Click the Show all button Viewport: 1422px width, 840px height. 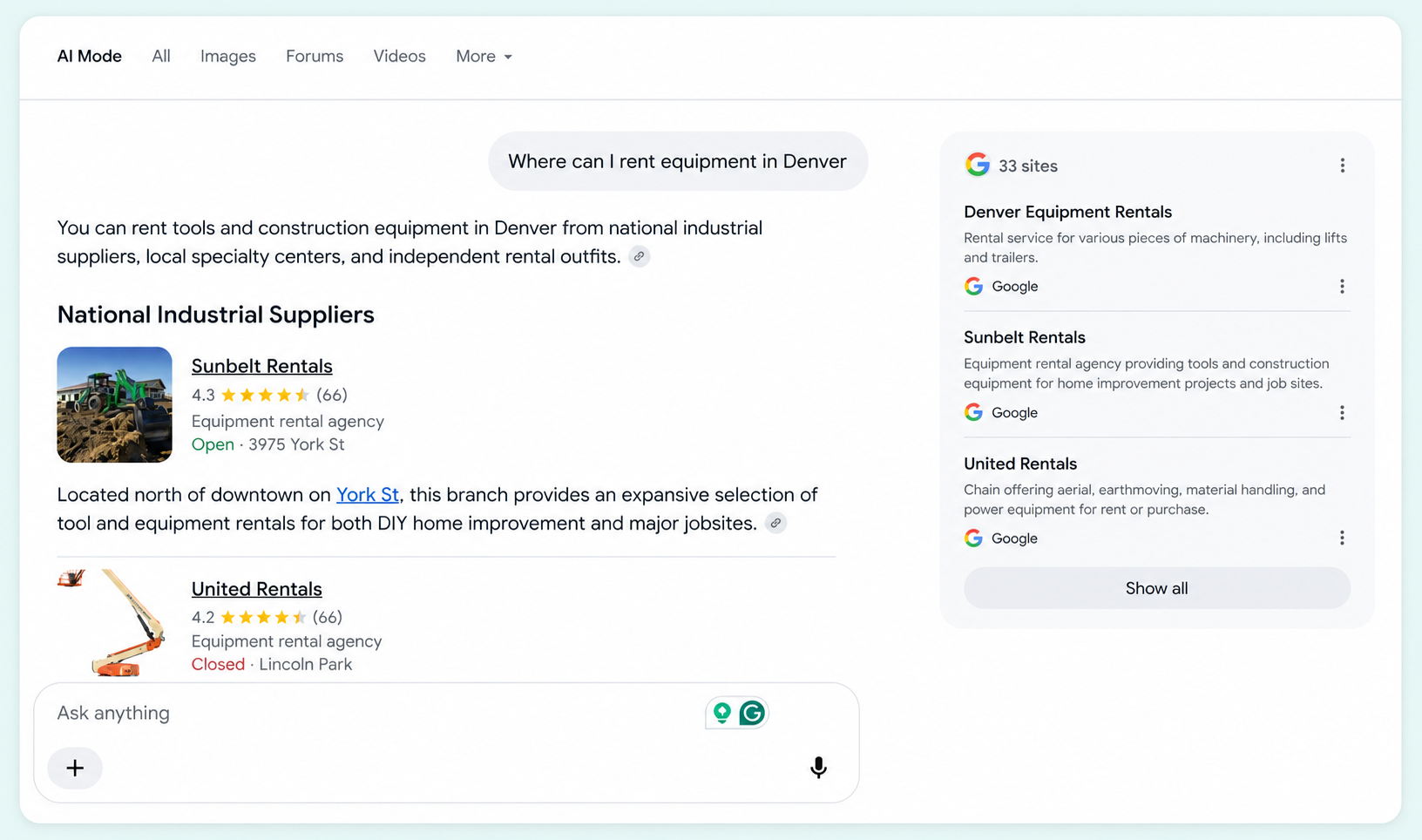point(1157,588)
